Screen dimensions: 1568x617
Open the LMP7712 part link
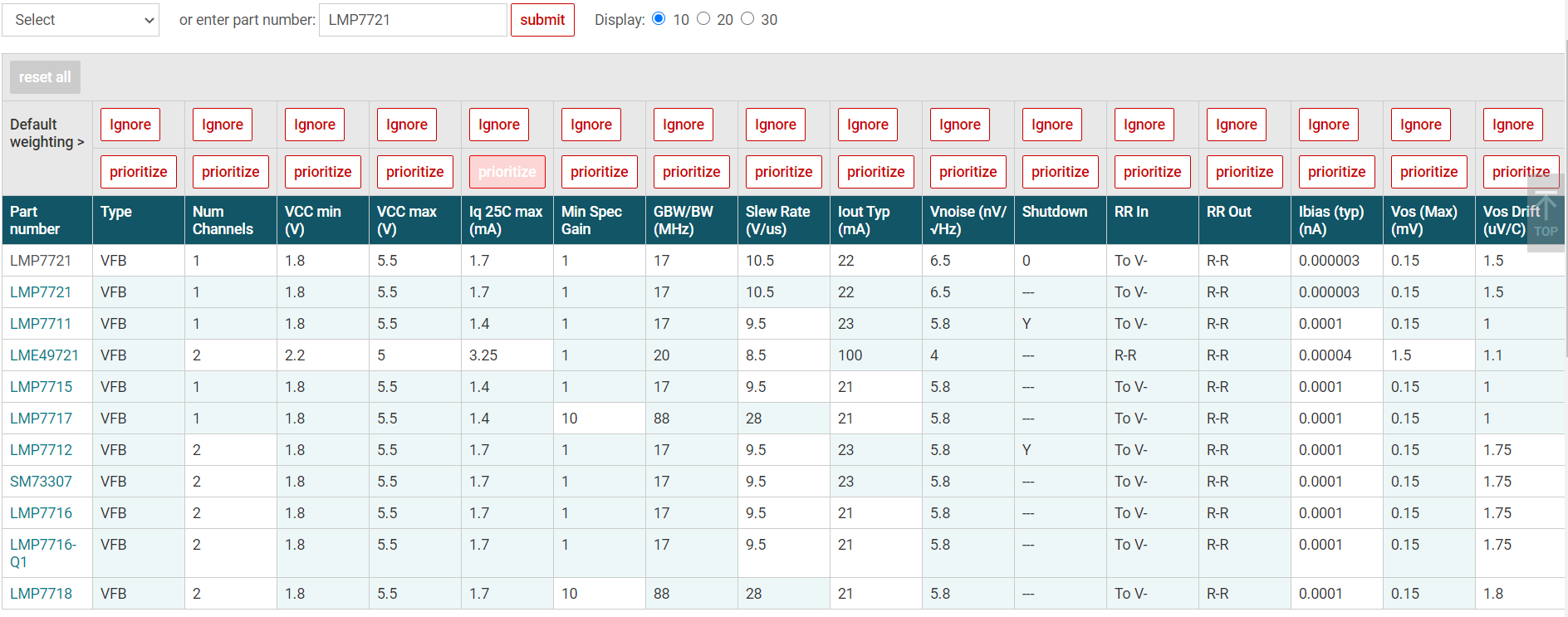(x=41, y=450)
